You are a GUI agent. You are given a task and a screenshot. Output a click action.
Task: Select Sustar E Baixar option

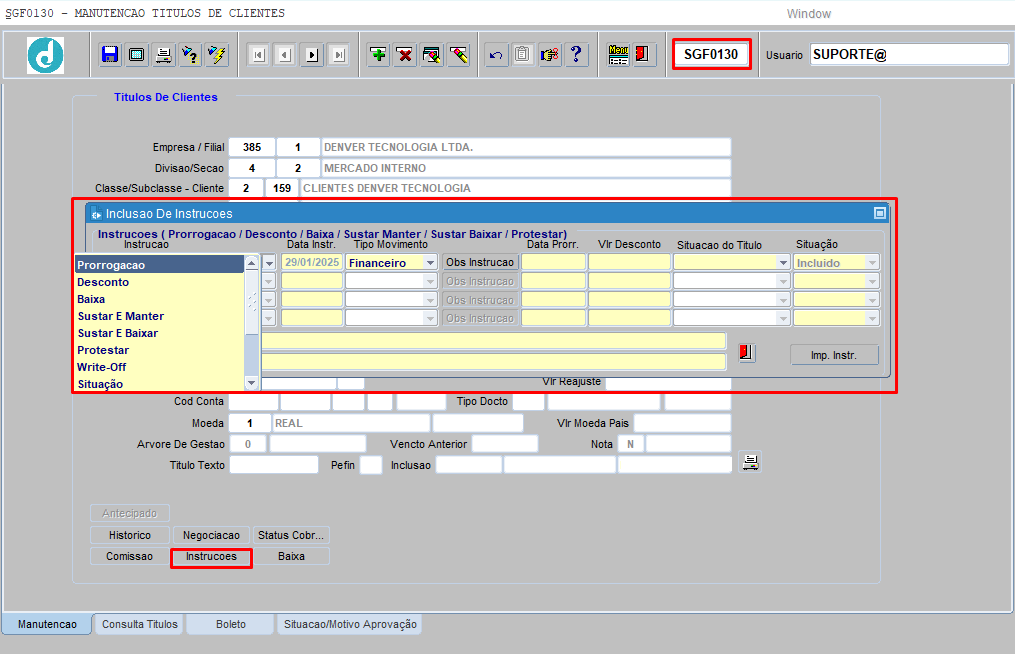pyautogui.click(x=159, y=333)
